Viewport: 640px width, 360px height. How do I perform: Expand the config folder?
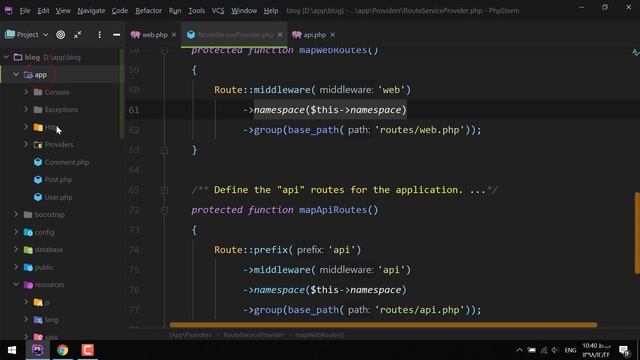(16, 232)
